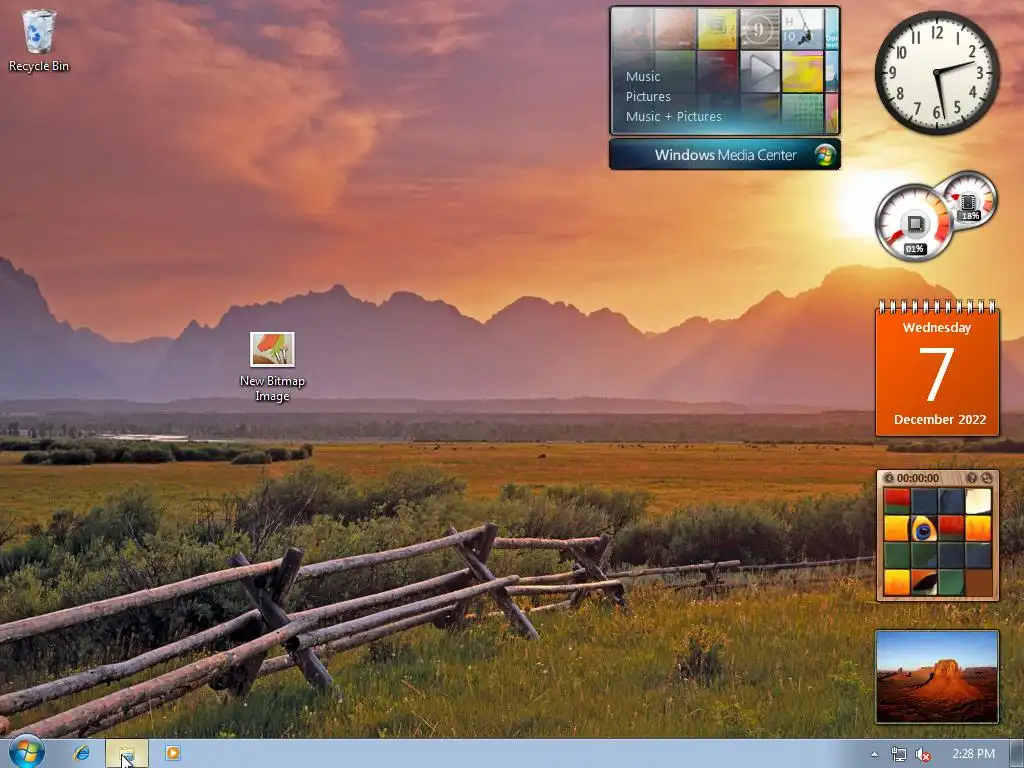The height and width of the screenshot is (768, 1024).
Task: Click the memory gauge showing 18%
Action: tap(969, 201)
